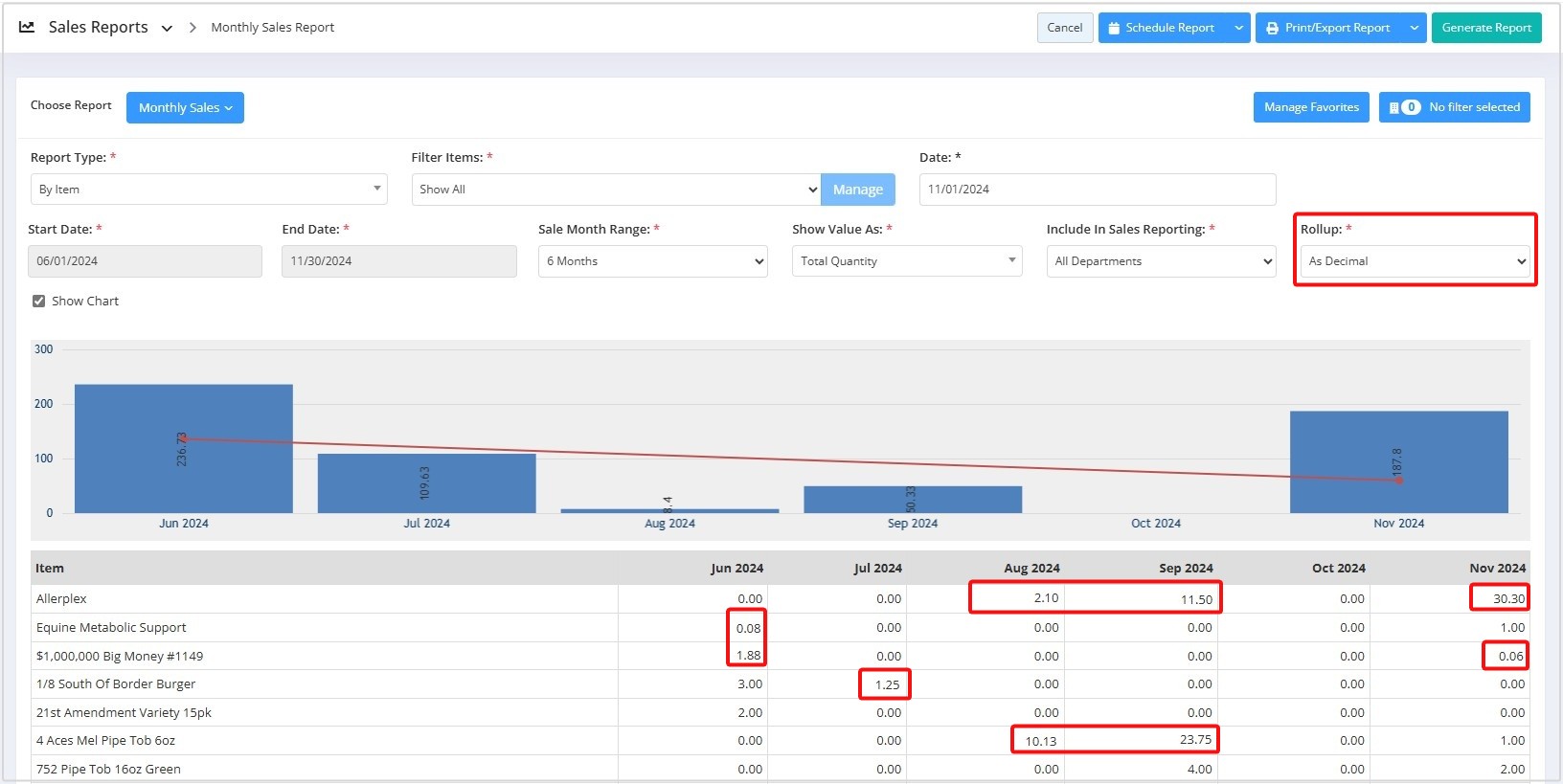Click the Cancel button
The width and height of the screenshot is (1563, 784).
point(1065,28)
